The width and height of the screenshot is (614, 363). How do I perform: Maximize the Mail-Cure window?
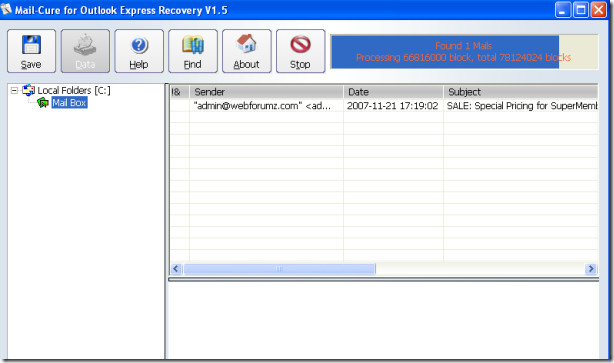581,10
